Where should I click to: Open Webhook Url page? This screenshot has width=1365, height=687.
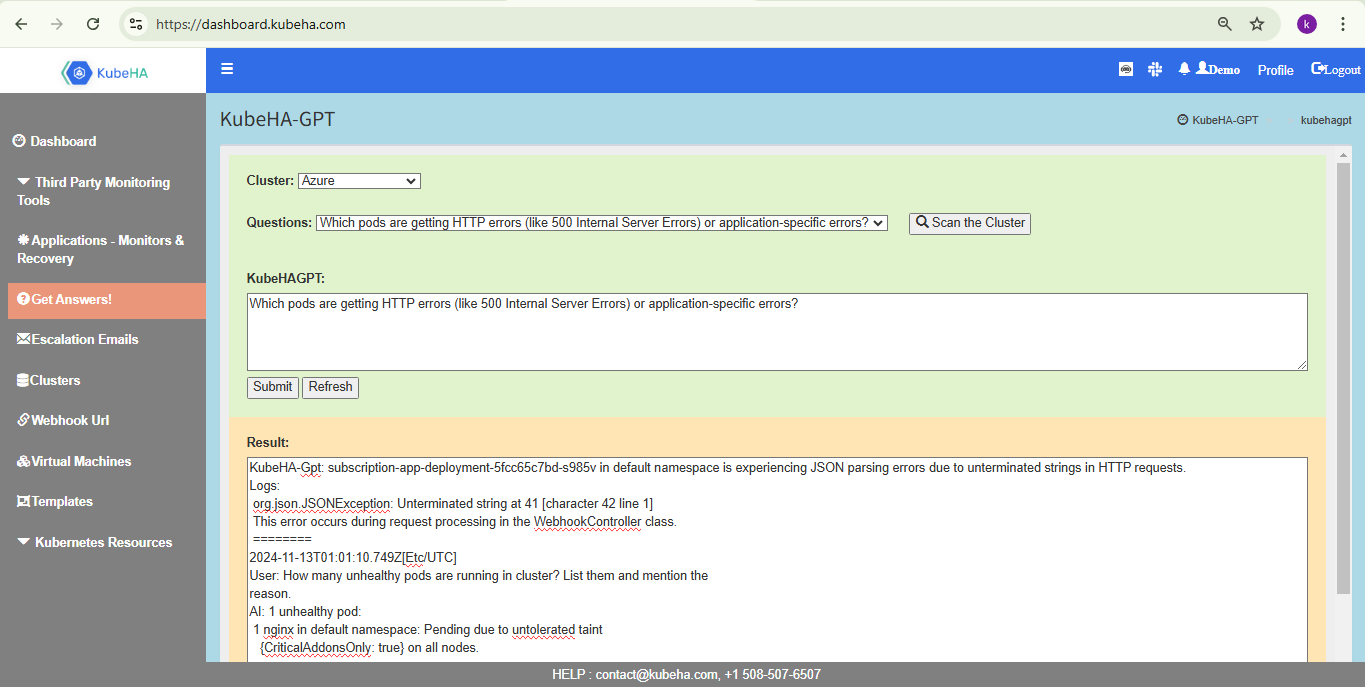[x=63, y=420]
